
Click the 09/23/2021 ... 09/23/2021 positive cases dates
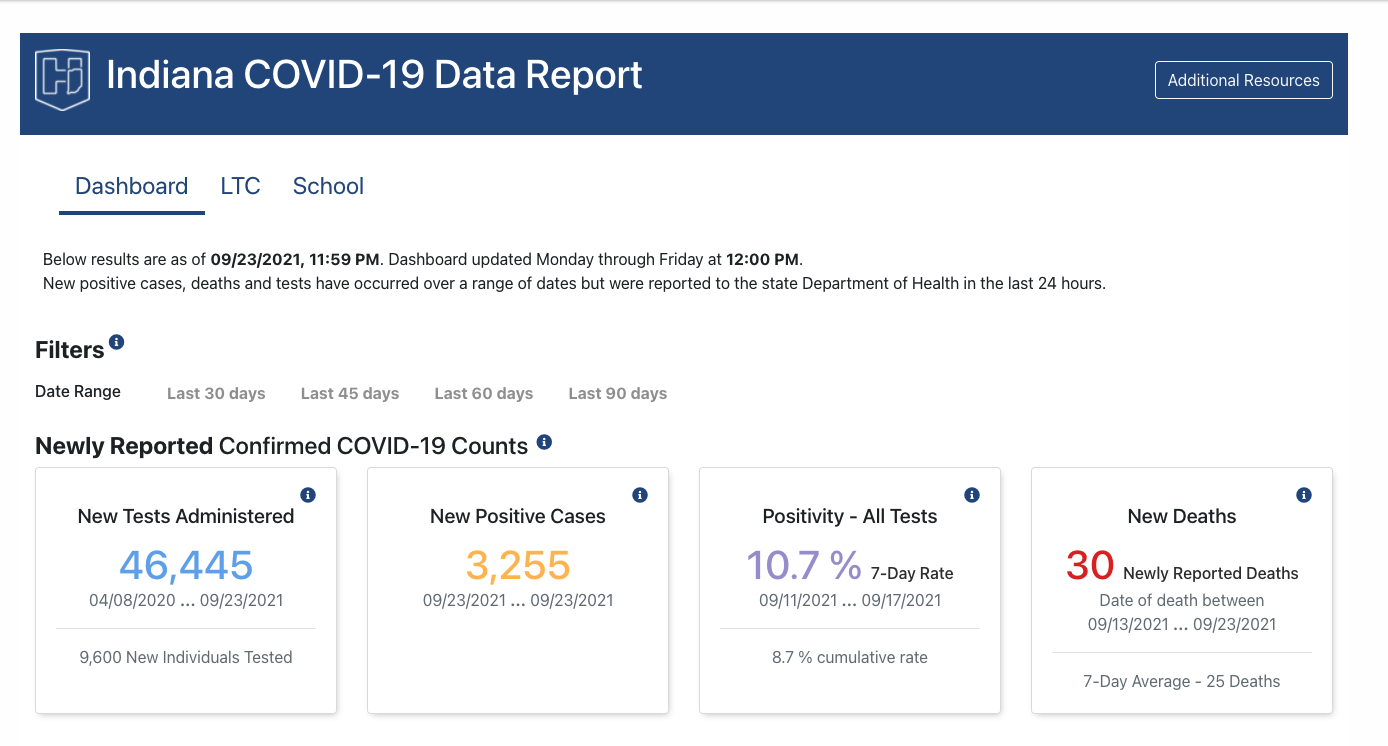click(x=518, y=600)
